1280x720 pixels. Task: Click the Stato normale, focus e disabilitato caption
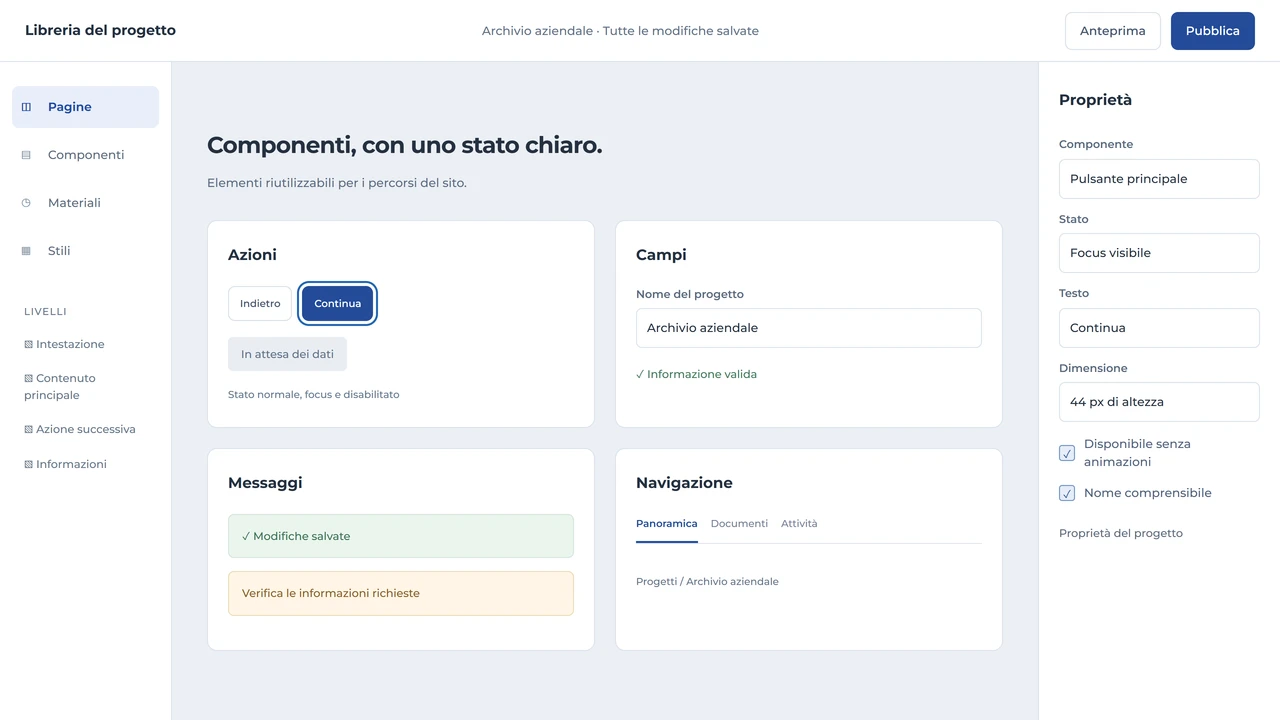point(314,395)
